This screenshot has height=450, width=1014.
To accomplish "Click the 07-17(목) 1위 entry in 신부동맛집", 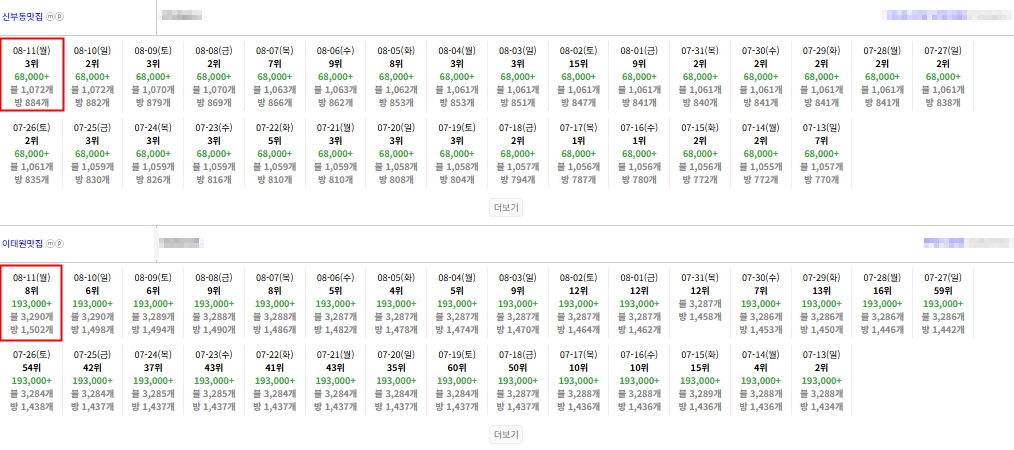I will [579, 152].
